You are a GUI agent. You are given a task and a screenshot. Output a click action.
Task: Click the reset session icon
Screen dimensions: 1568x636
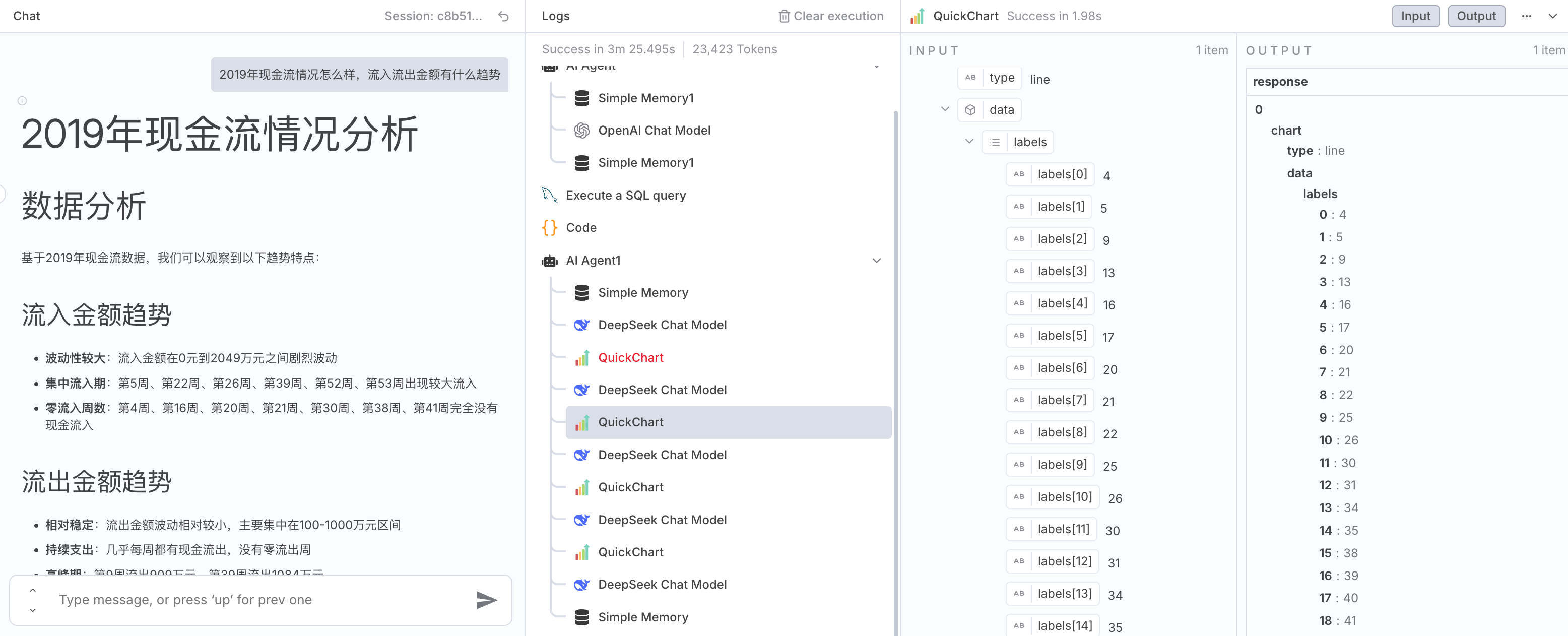click(503, 17)
